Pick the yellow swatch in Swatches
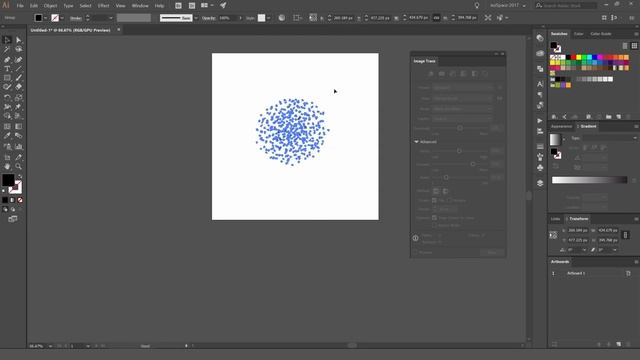Image resolution: width=640 pixels, height=360 pixels. (578, 58)
